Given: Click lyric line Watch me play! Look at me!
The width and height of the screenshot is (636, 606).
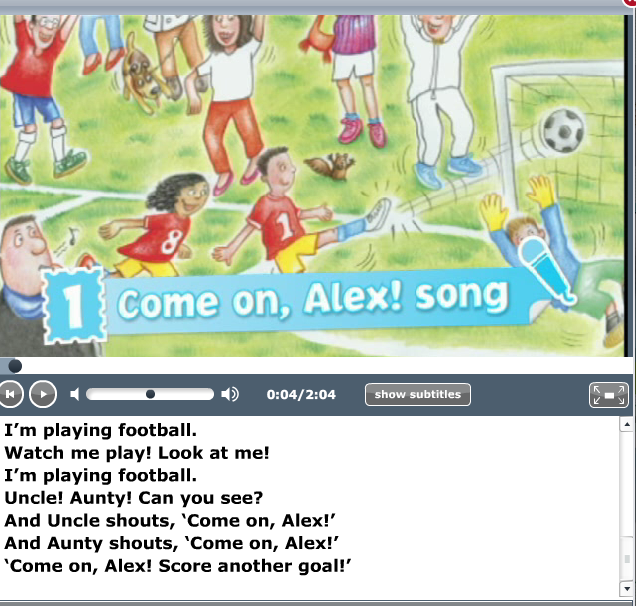Looking at the screenshot, I should coord(137,453).
